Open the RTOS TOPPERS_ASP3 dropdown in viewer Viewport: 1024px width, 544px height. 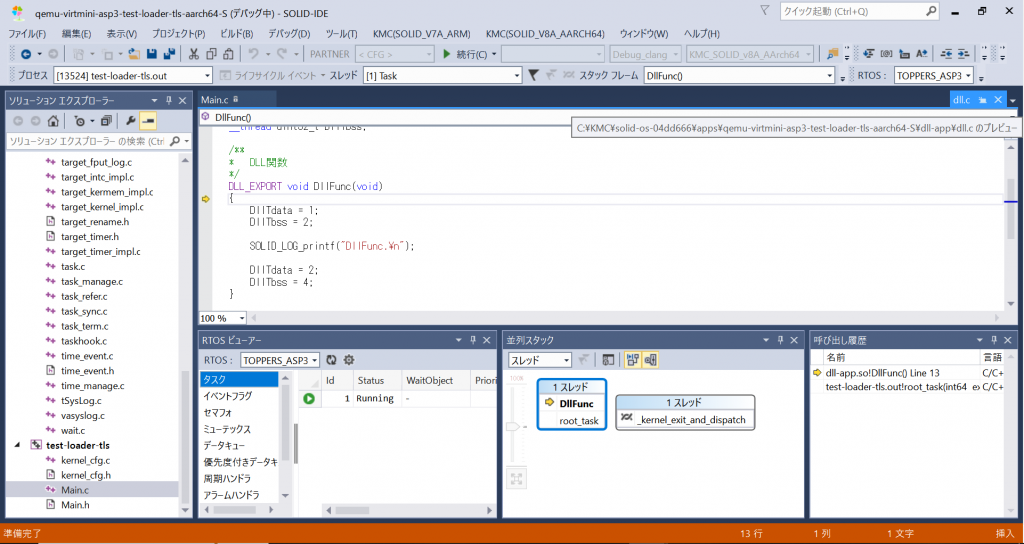(279, 360)
